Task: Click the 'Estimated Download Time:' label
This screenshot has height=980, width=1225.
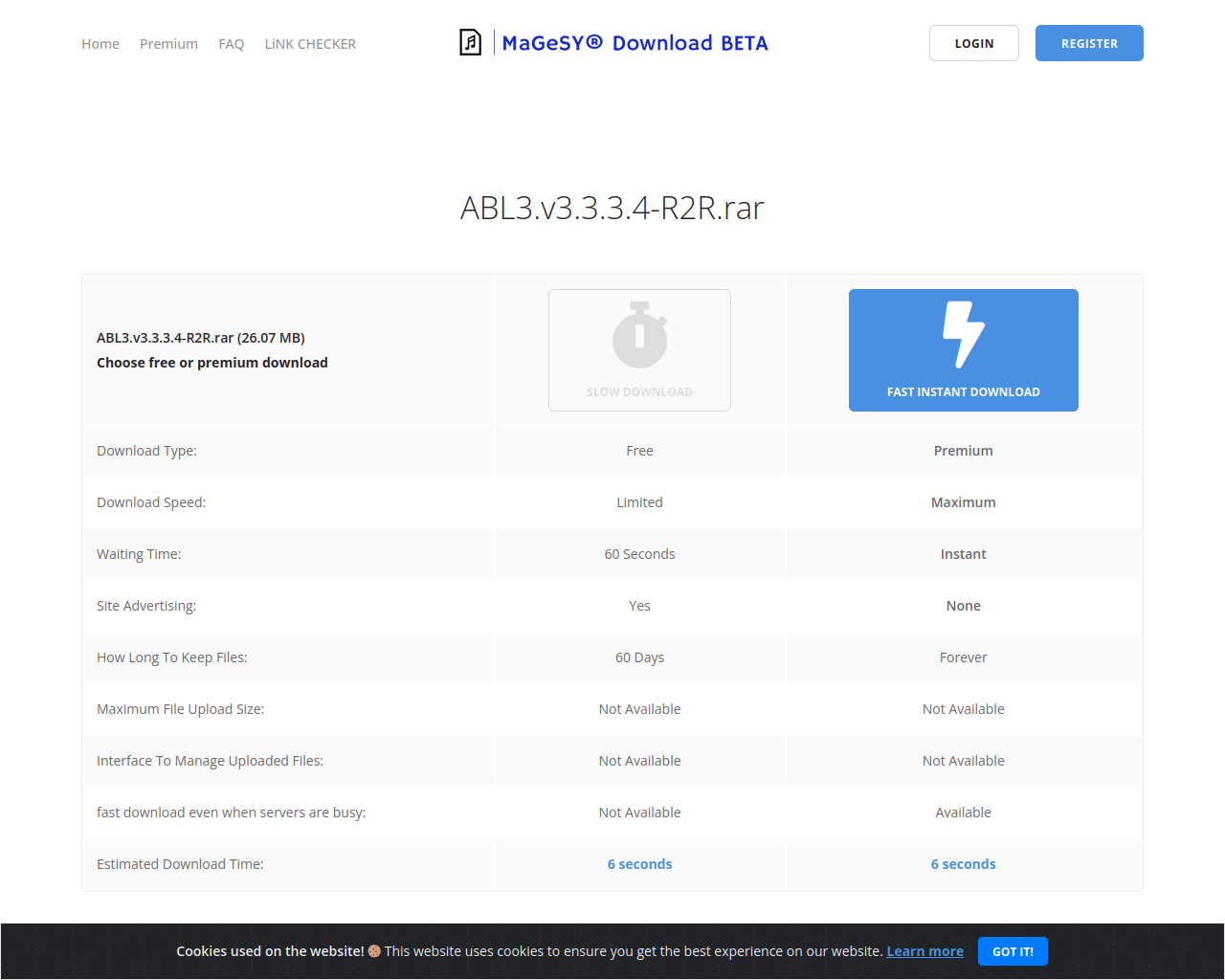Action: [x=180, y=864]
